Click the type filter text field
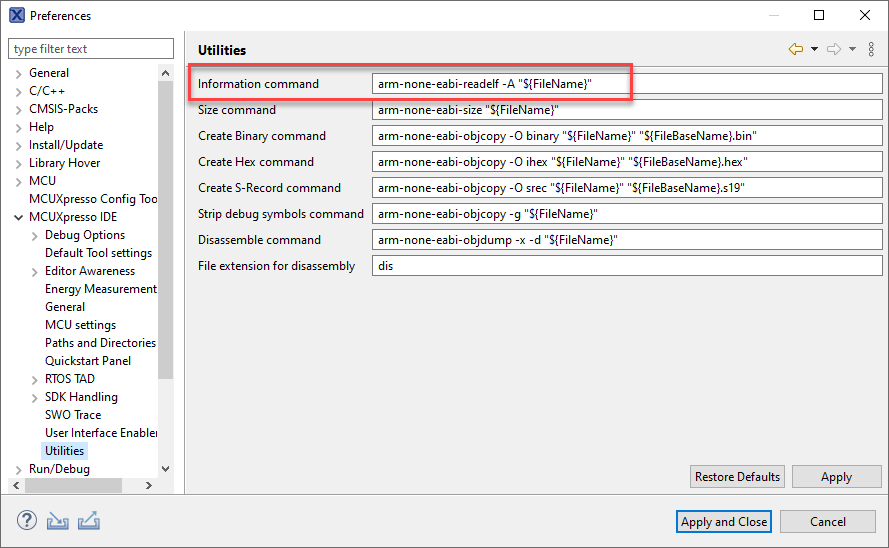The width and height of the screenshot is (889, 548). [90, 49]
